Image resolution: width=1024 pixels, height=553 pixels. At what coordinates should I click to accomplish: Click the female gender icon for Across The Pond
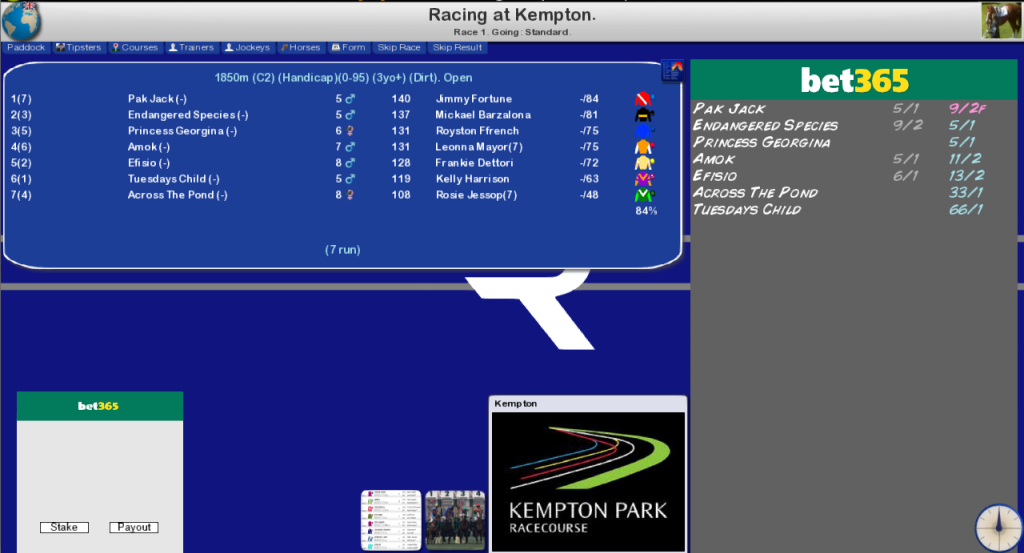[350, 195]
